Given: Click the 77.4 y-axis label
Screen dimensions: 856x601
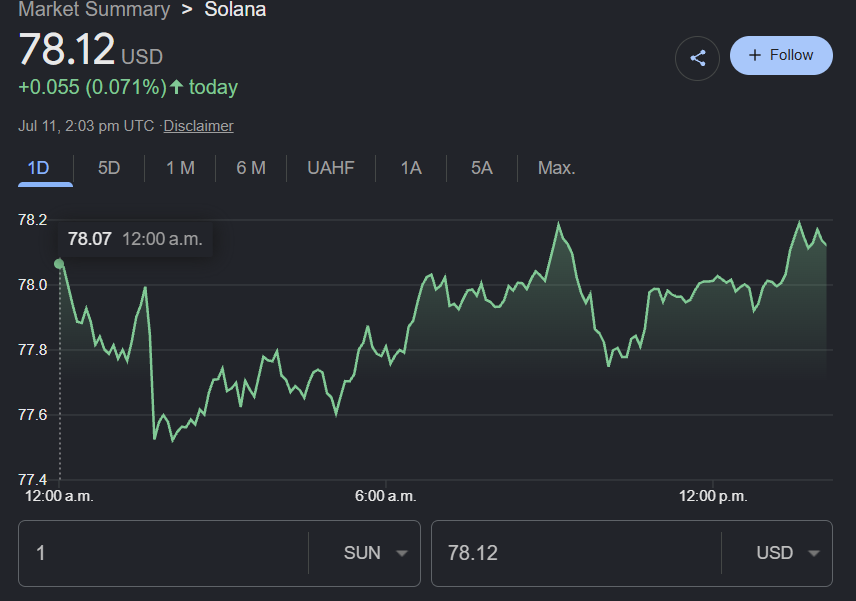Looking at the screenshot, I should coord(33,480).
